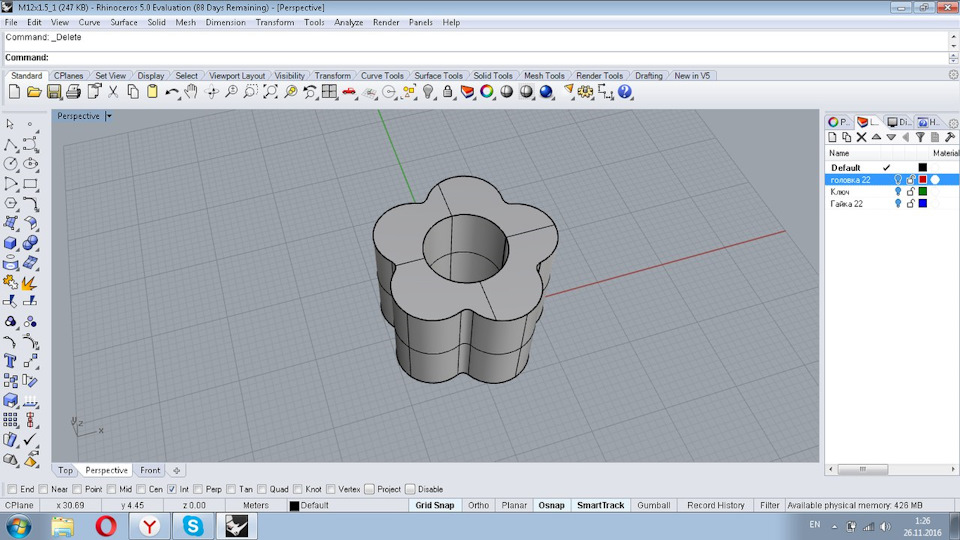Open layer tools hammer icon

click(950, 137)
